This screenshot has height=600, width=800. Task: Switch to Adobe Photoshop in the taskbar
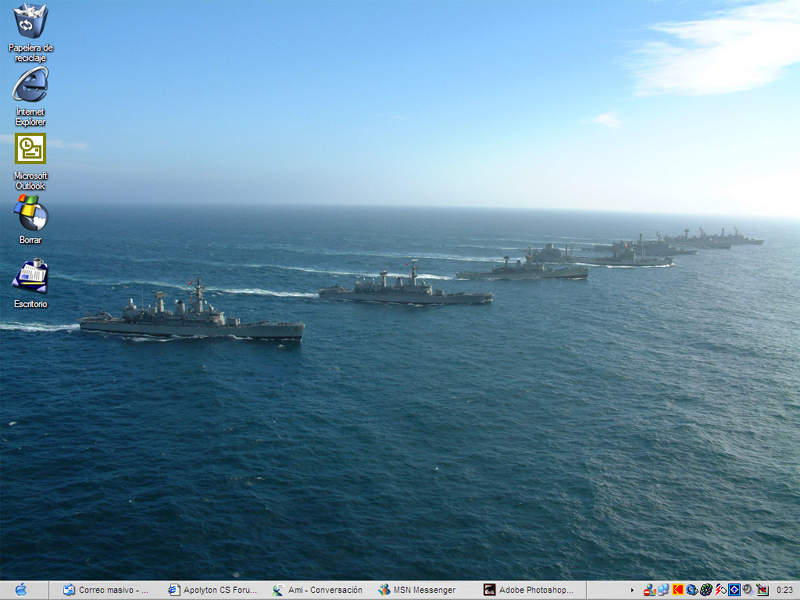click(x=529, y=590)
